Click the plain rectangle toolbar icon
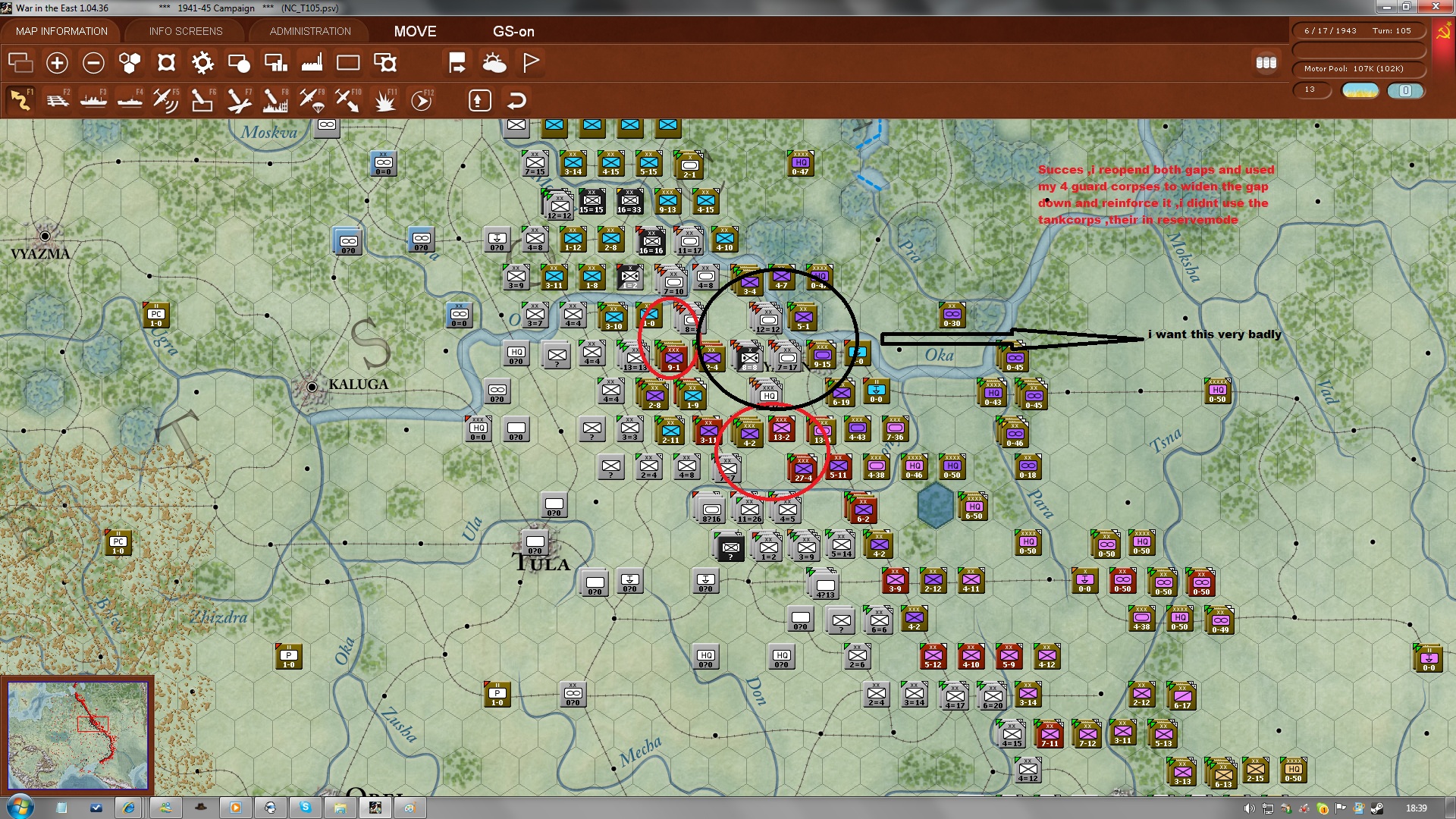The width and height of the screenshot is (1456, 819). click(348, 62)
